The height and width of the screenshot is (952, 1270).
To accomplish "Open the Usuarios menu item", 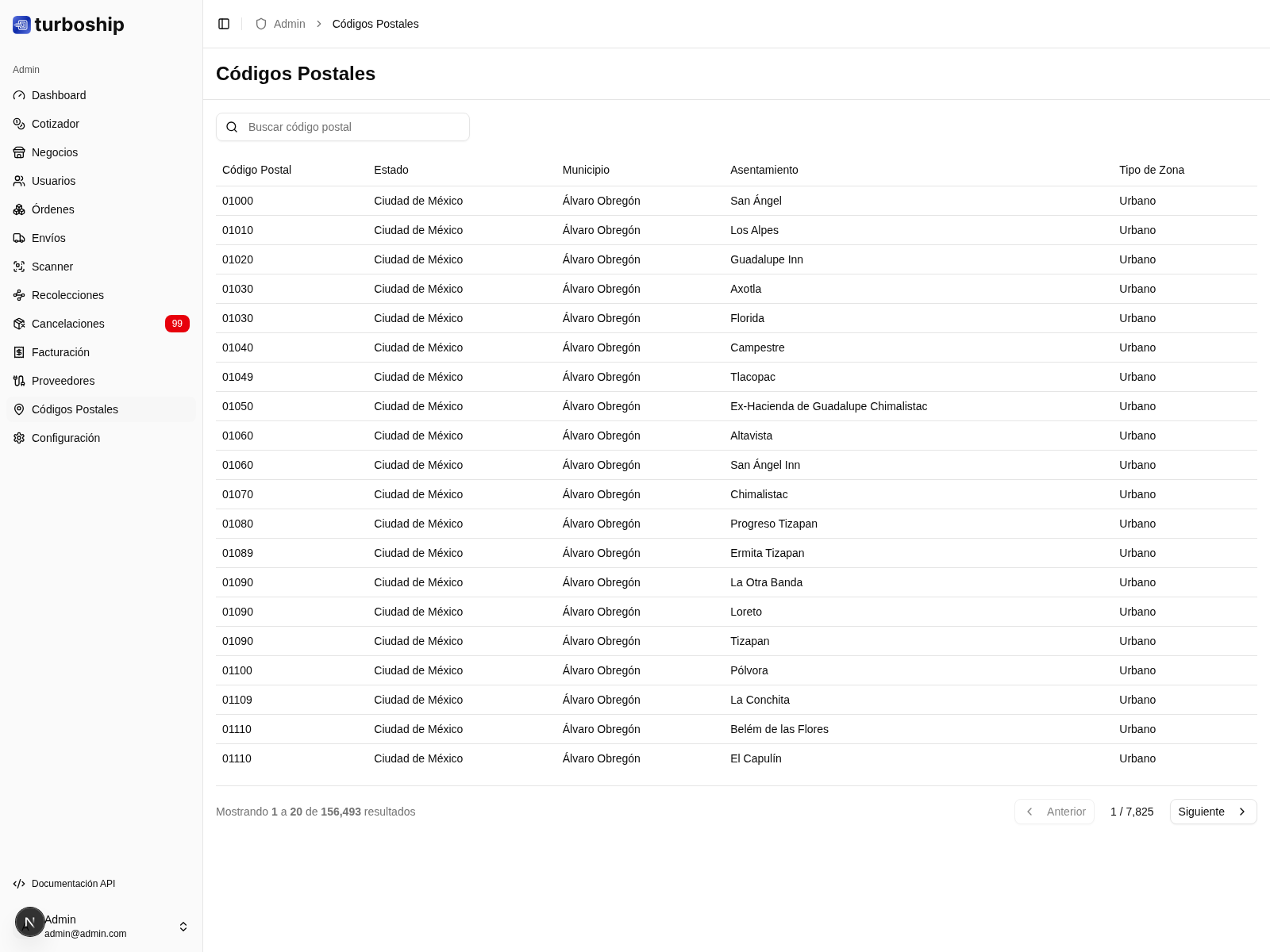I will click(53, 181).
